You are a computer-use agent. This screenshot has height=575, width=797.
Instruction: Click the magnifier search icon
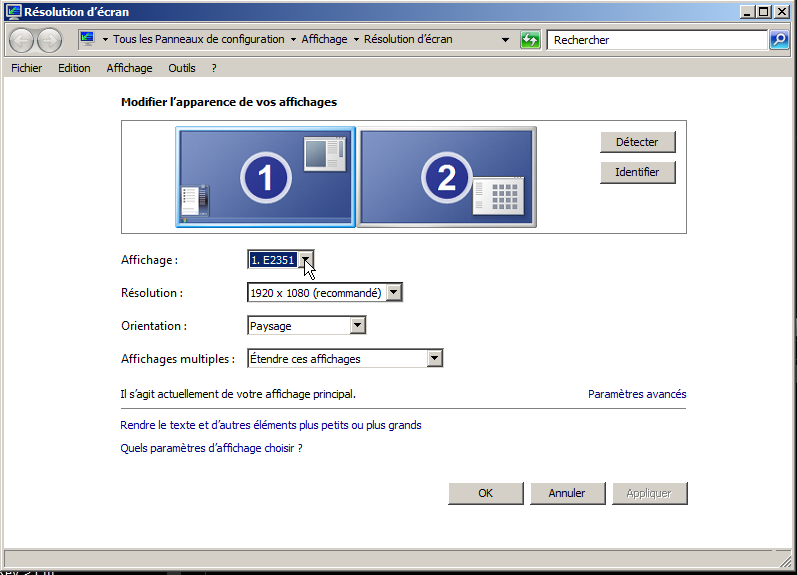click(x=779, y=40)
